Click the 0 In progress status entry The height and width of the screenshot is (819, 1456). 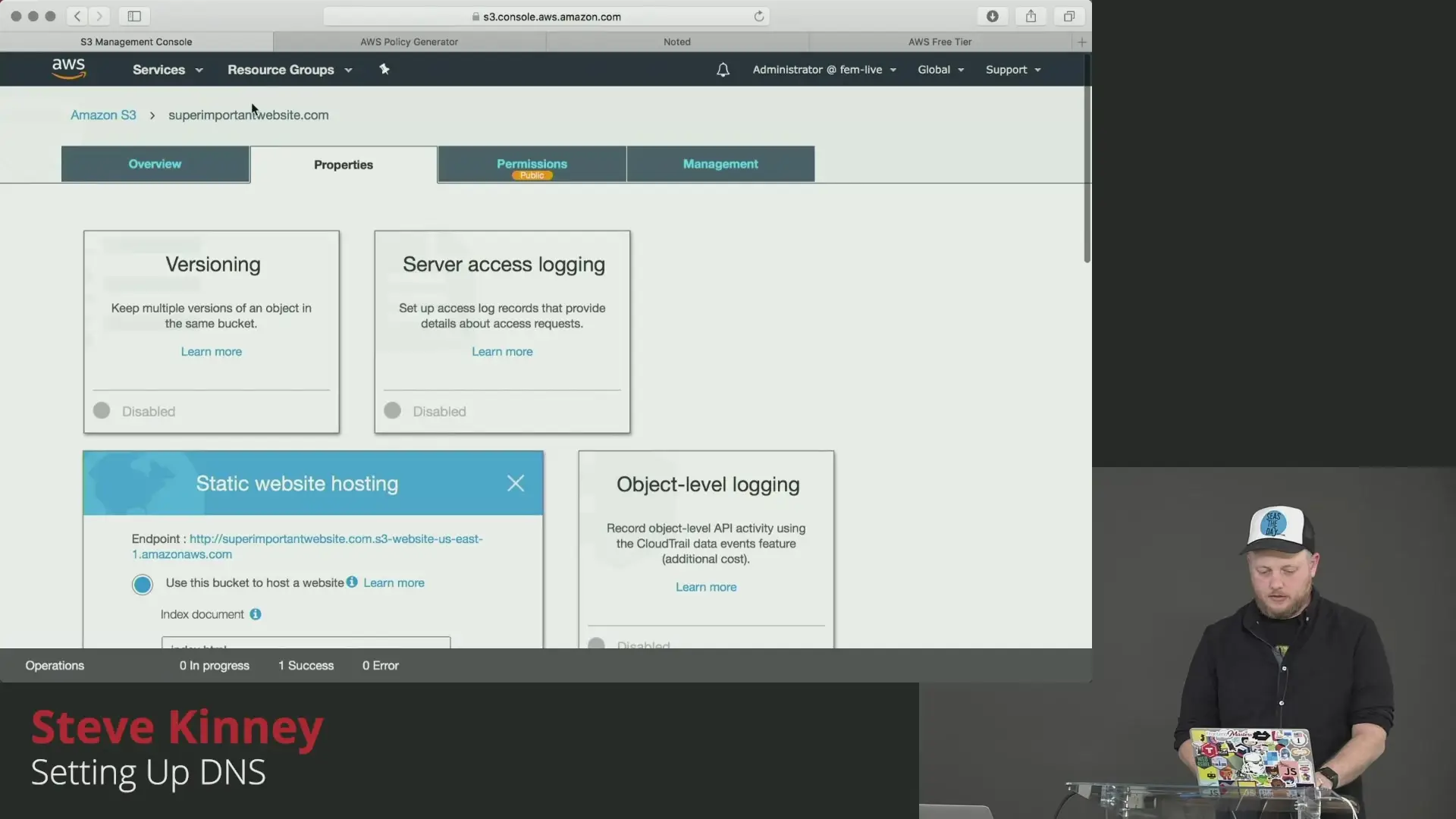click(x=214, y=665)
